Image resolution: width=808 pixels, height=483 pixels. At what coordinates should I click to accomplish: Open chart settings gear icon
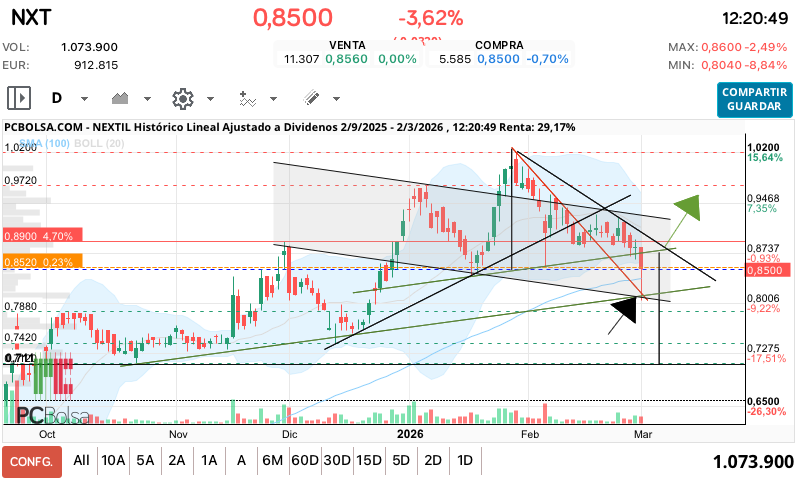click(182, 98)
